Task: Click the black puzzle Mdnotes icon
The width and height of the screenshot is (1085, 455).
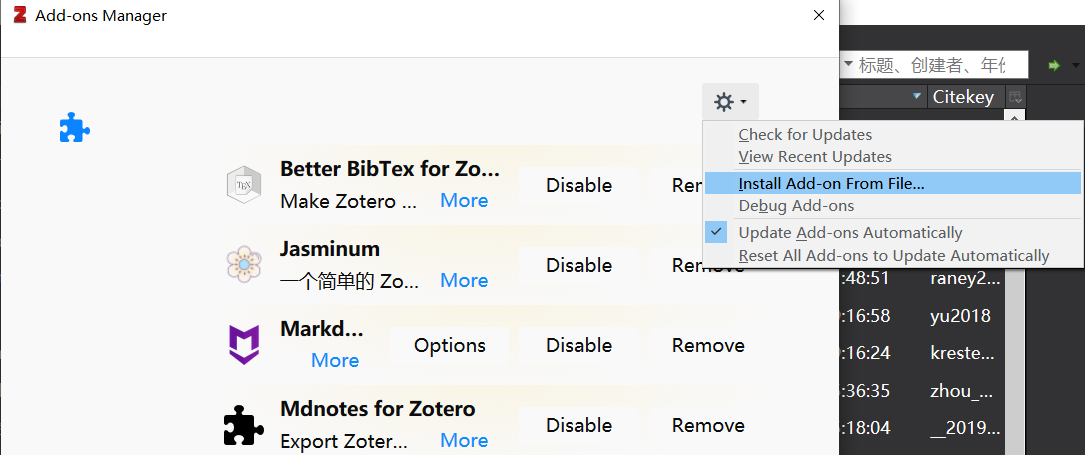Action: click(x=244, y=425)
